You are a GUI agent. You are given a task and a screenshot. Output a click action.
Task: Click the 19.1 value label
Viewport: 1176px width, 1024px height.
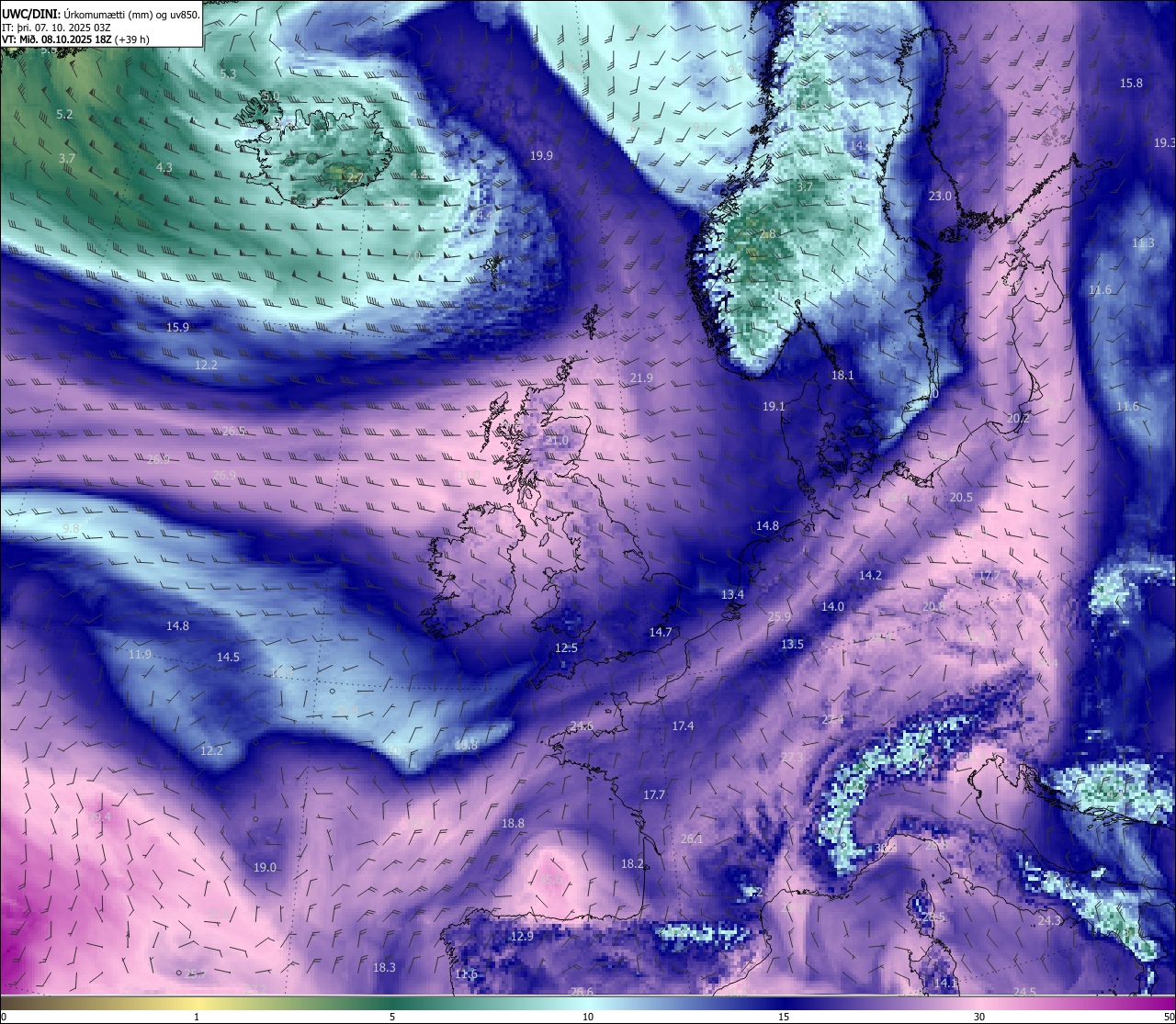[x=774, y=407]
